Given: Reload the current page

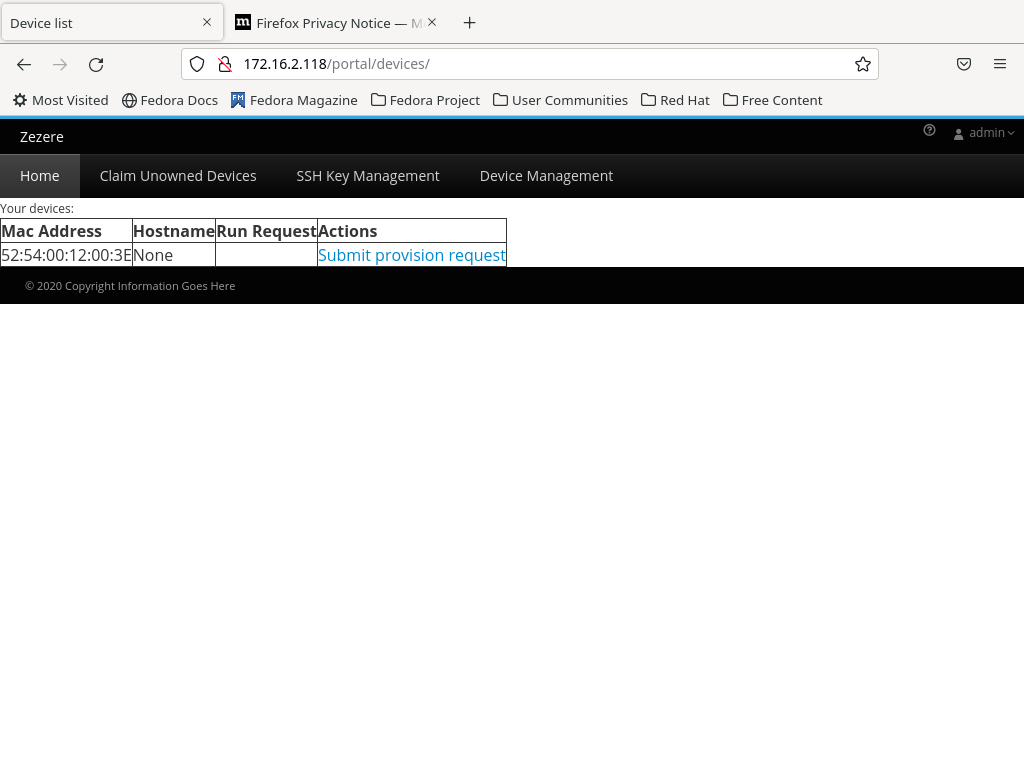Looking at the screenshot, I should [96, 64].
